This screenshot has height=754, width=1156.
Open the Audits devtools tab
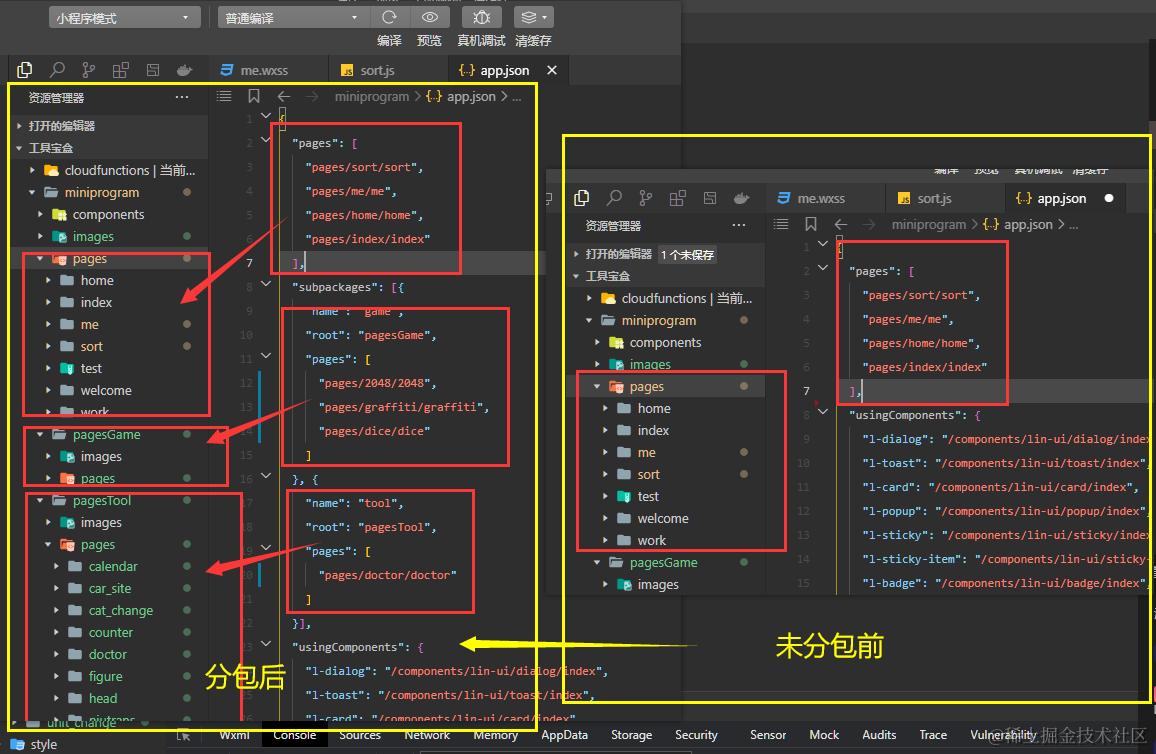pyautogui.click(x=880, y=735)
